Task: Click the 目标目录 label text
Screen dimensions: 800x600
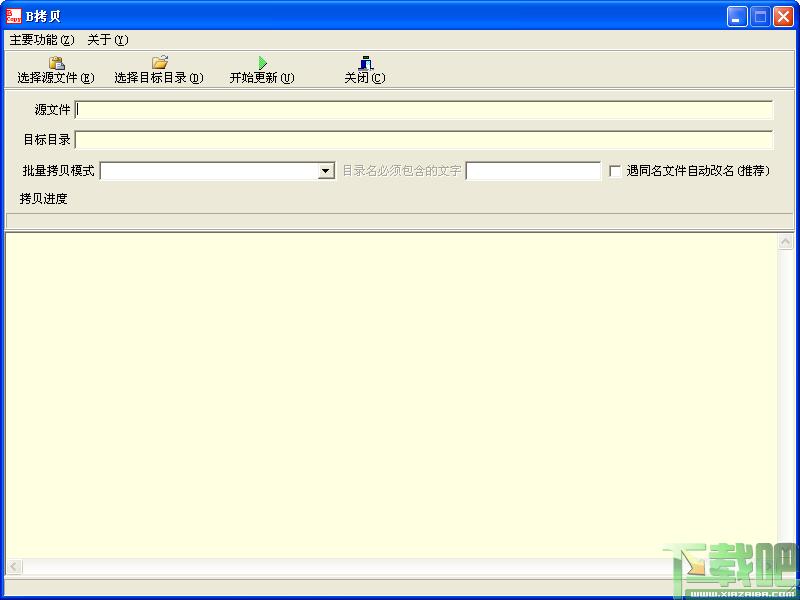Action: pos(47,139)
